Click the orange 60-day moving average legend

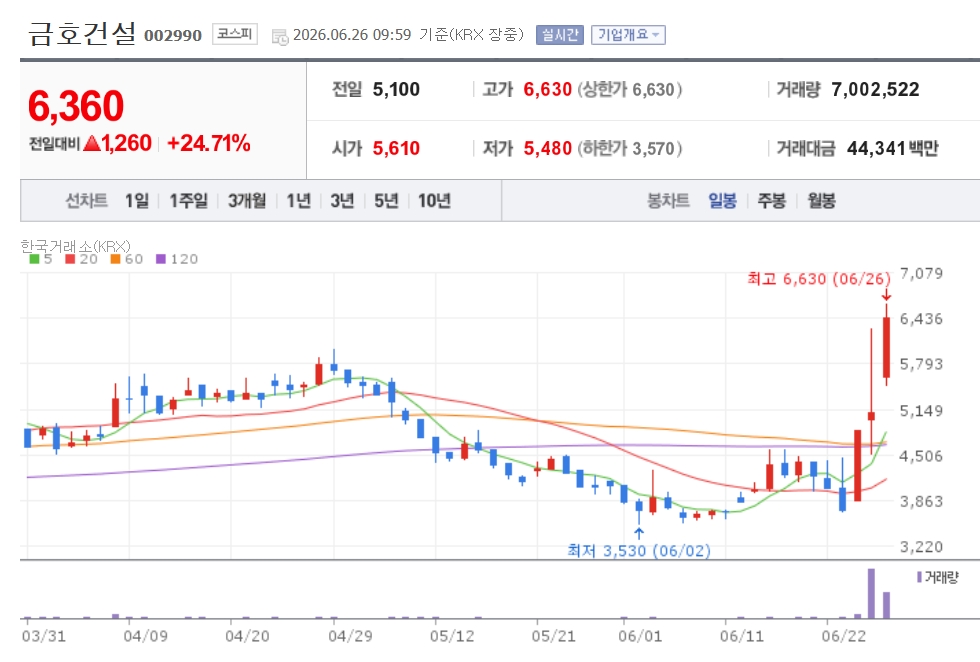tap(127, 259)
